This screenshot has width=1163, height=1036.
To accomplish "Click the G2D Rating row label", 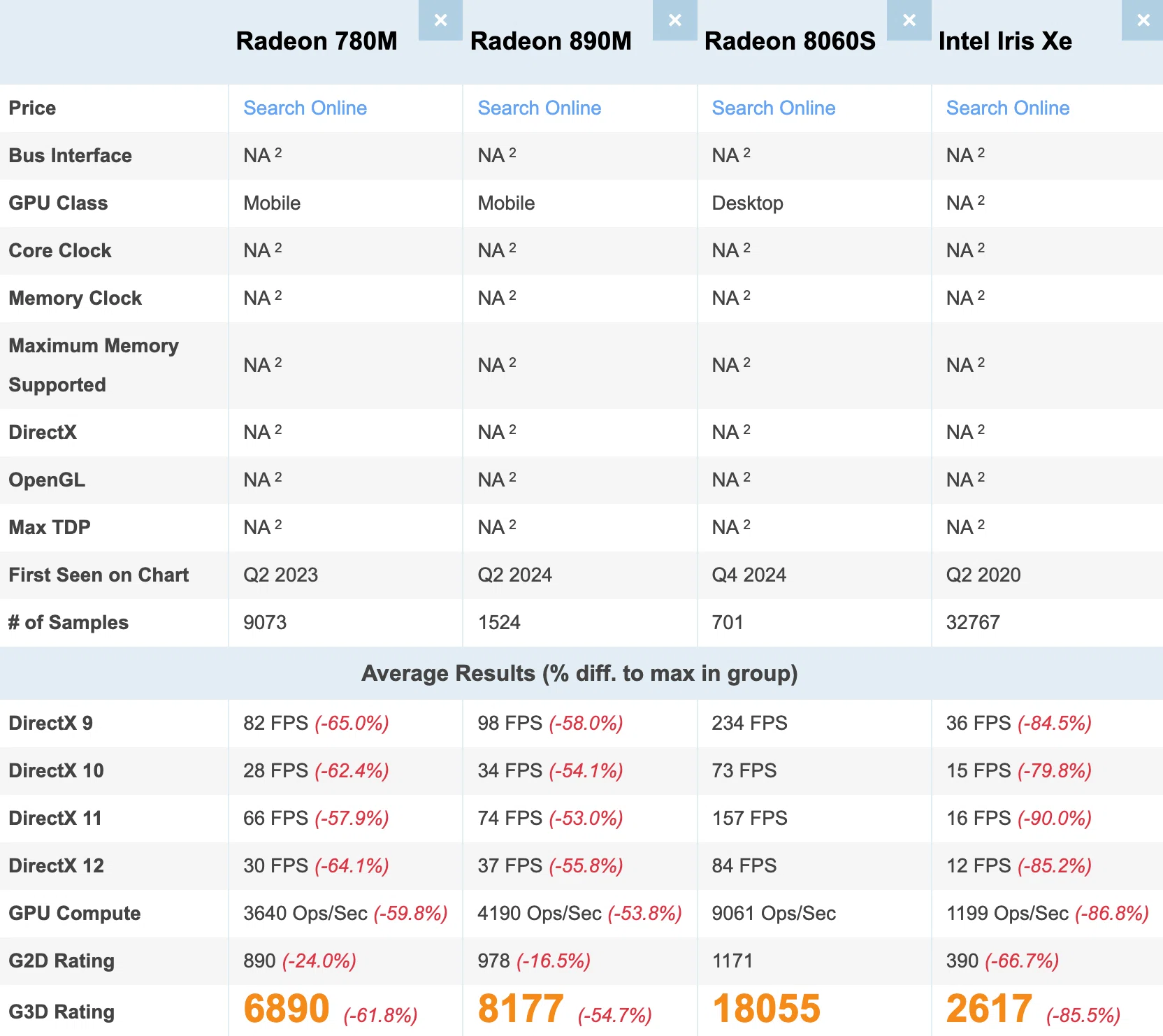I will [x=62, y=961].
